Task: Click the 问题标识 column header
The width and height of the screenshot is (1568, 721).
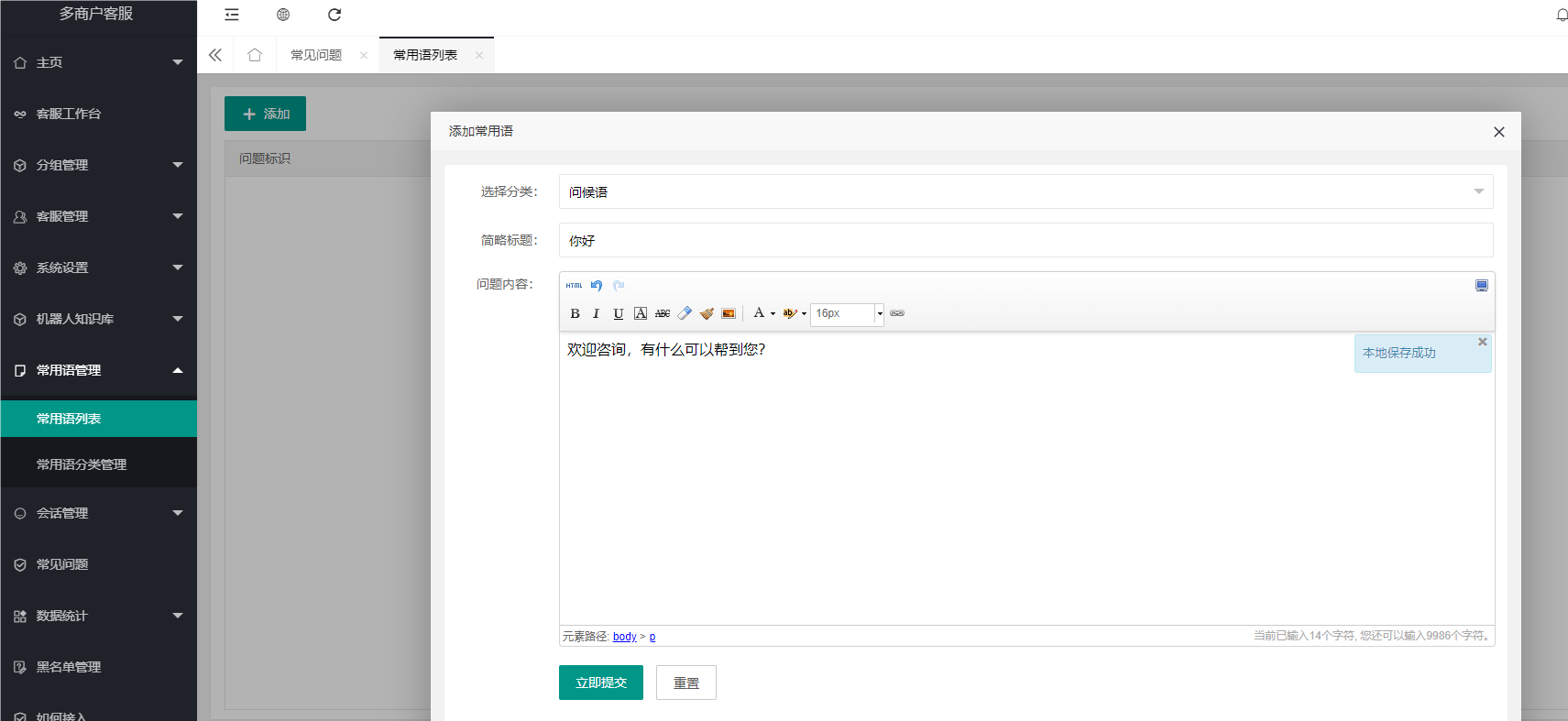Action: click(265, 158)
